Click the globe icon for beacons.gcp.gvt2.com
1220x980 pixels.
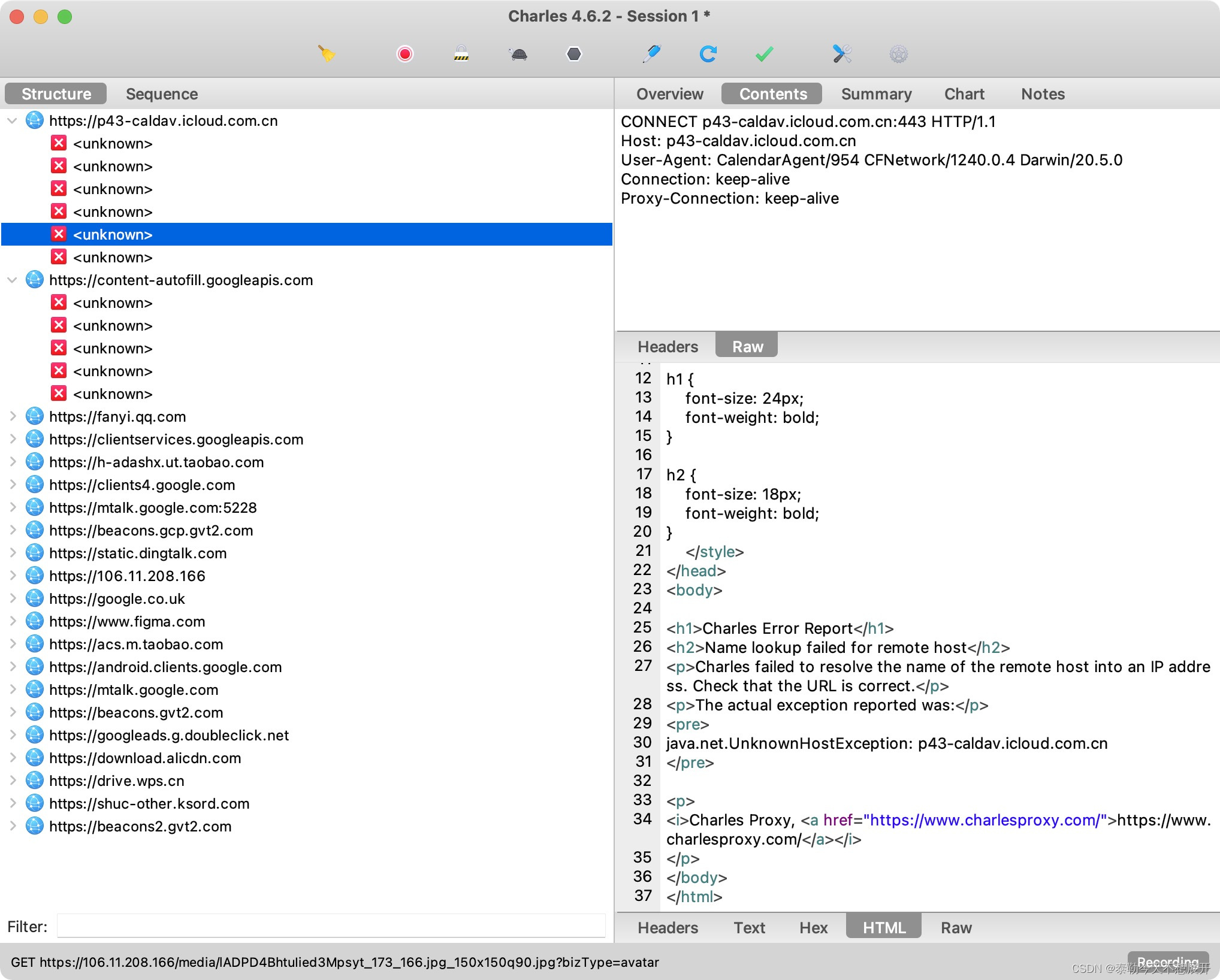[35, 531]
